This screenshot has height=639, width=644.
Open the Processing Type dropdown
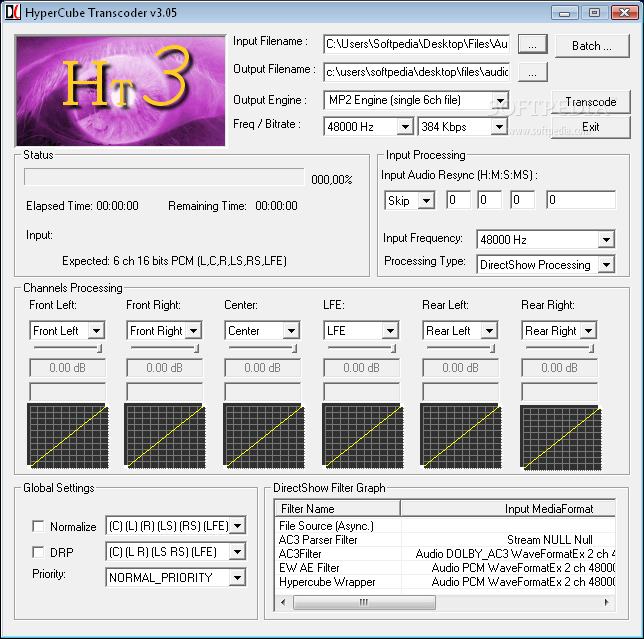606,265
